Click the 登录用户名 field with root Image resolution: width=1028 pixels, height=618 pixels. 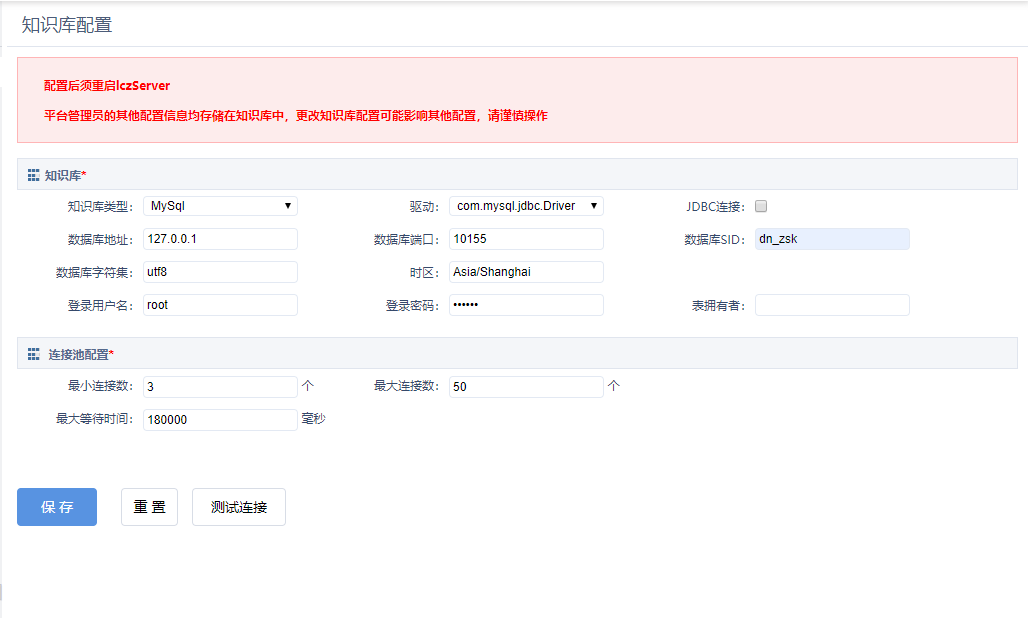pos(220,305)
